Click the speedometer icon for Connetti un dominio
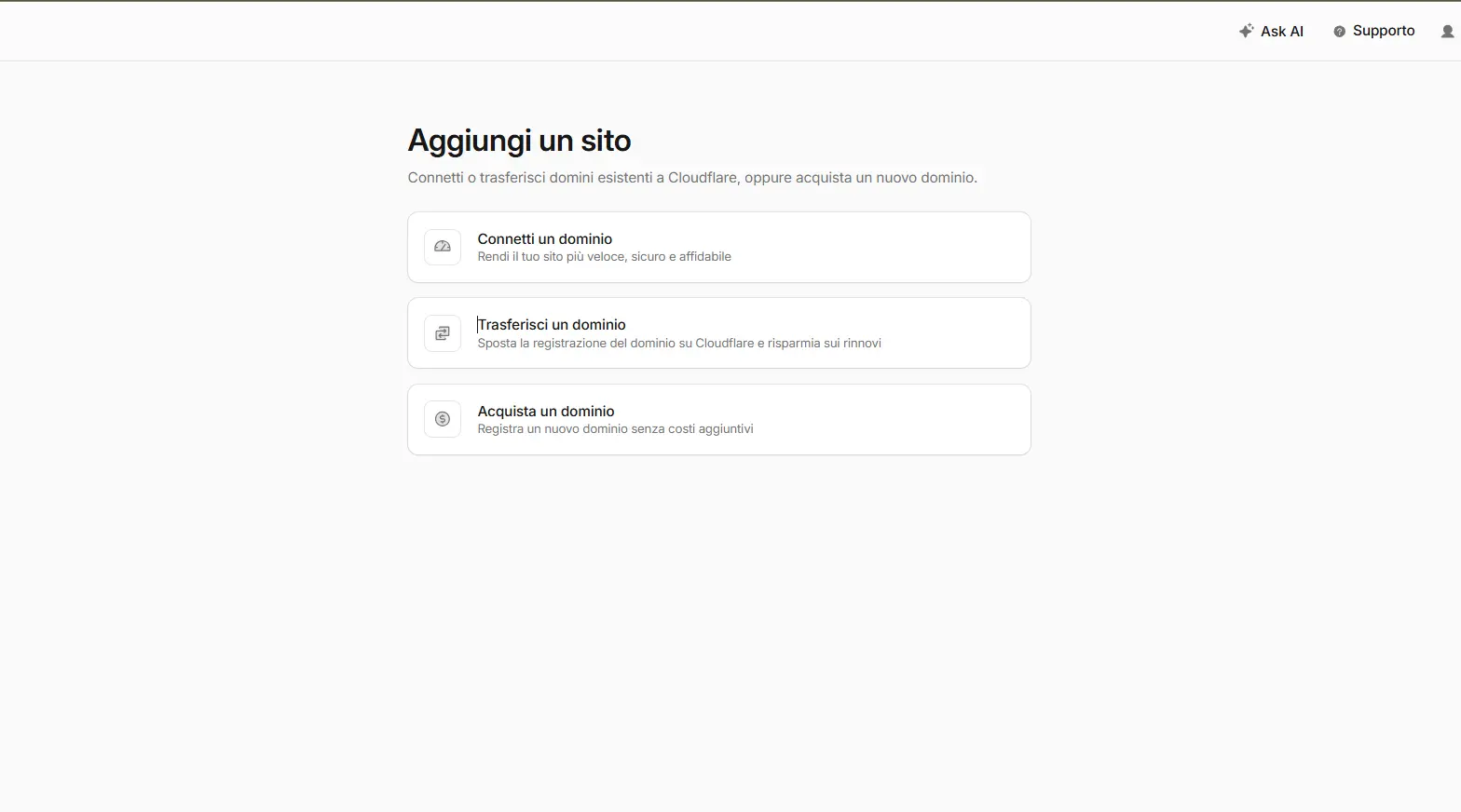1461x812 pixels. pyautogui.click(x=443, y=247)
